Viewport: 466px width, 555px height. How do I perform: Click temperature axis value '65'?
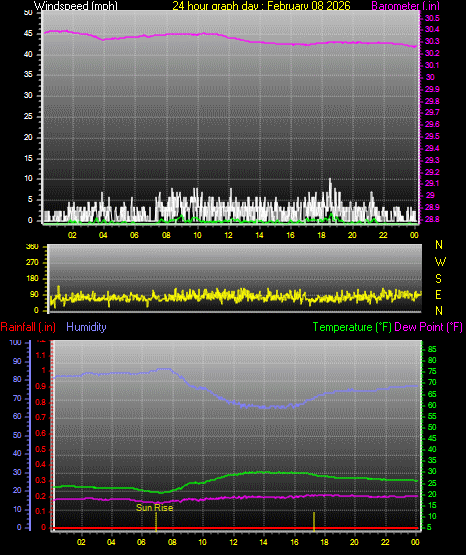(432, 394)
